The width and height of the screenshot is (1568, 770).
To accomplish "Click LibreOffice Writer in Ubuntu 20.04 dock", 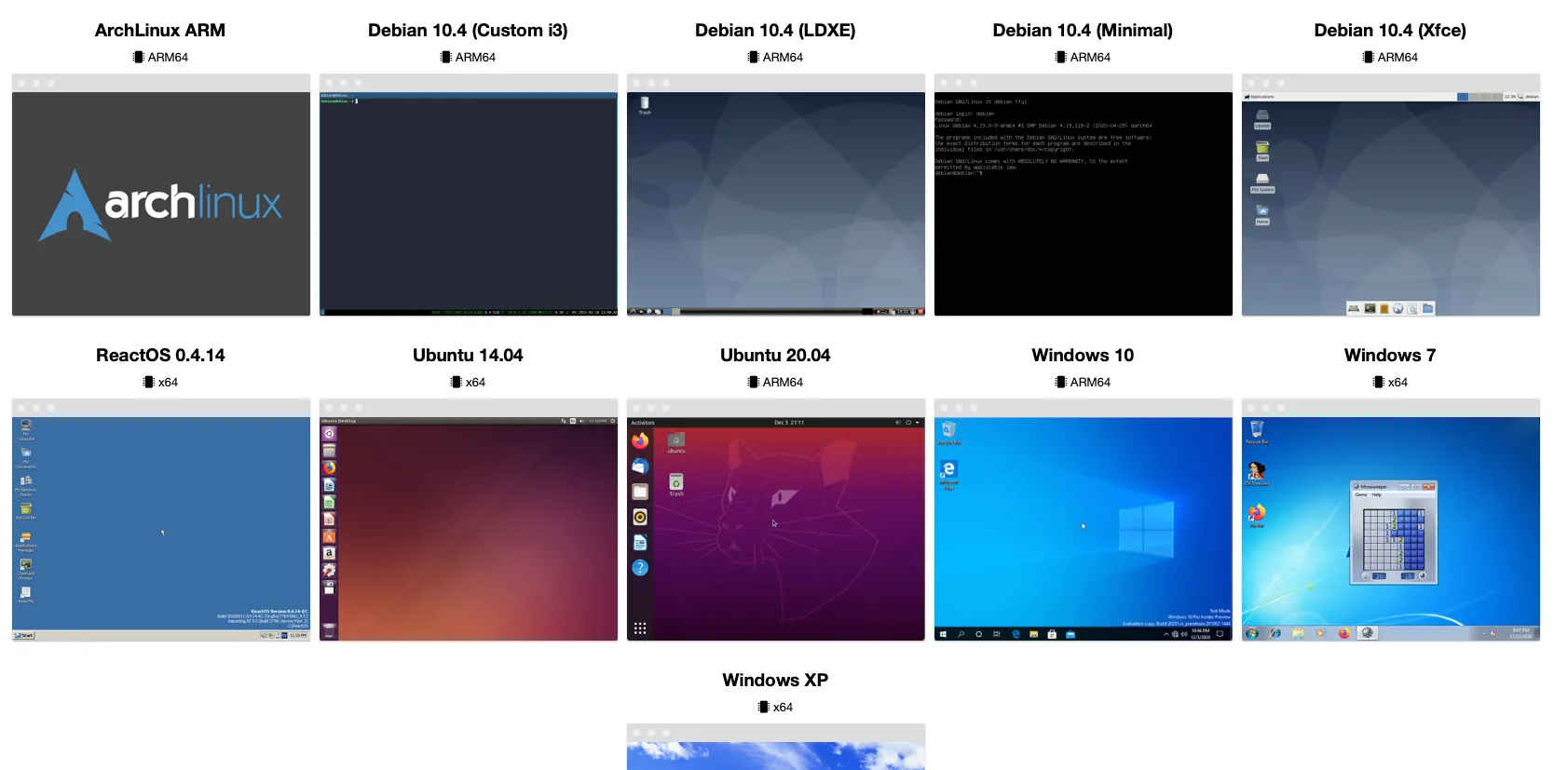I will (640, 542).
